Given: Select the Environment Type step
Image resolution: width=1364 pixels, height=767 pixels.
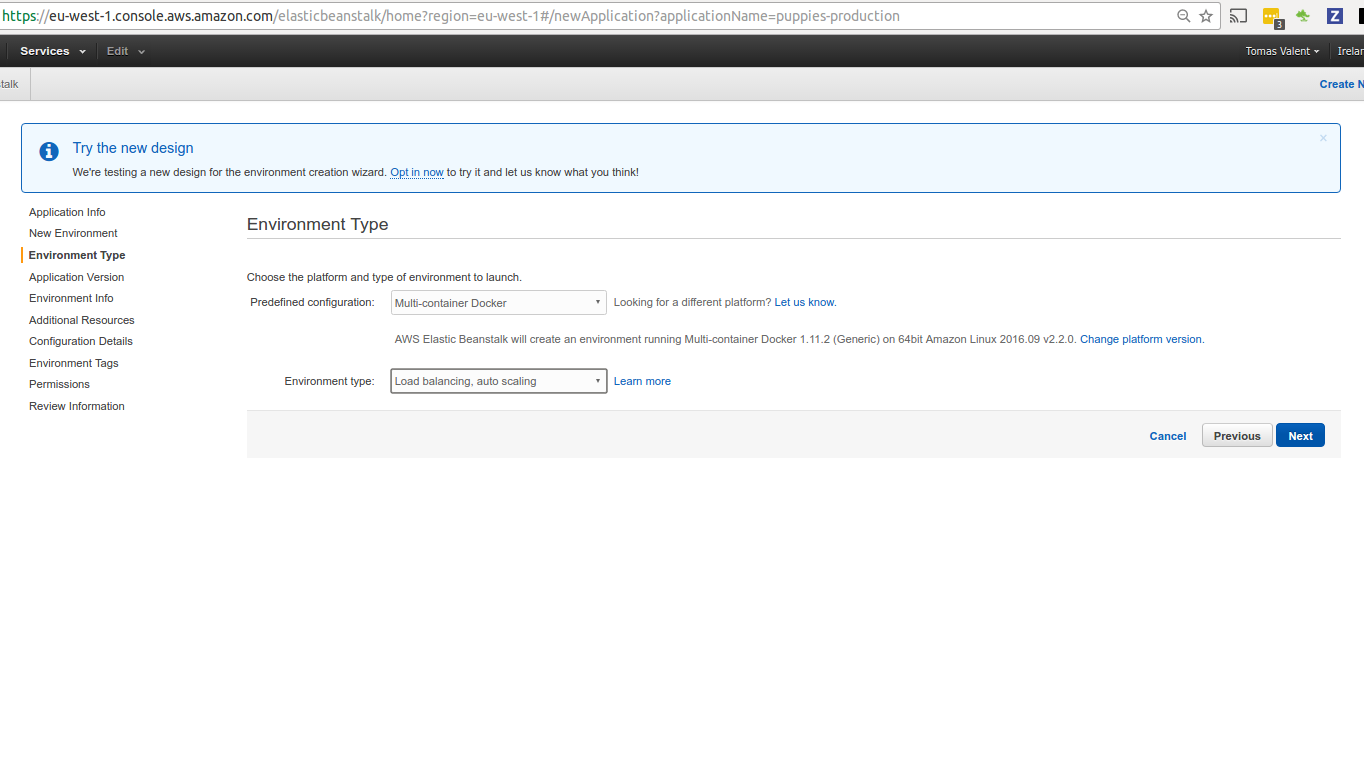Looking at the screenshot, I should click(77, 255).
